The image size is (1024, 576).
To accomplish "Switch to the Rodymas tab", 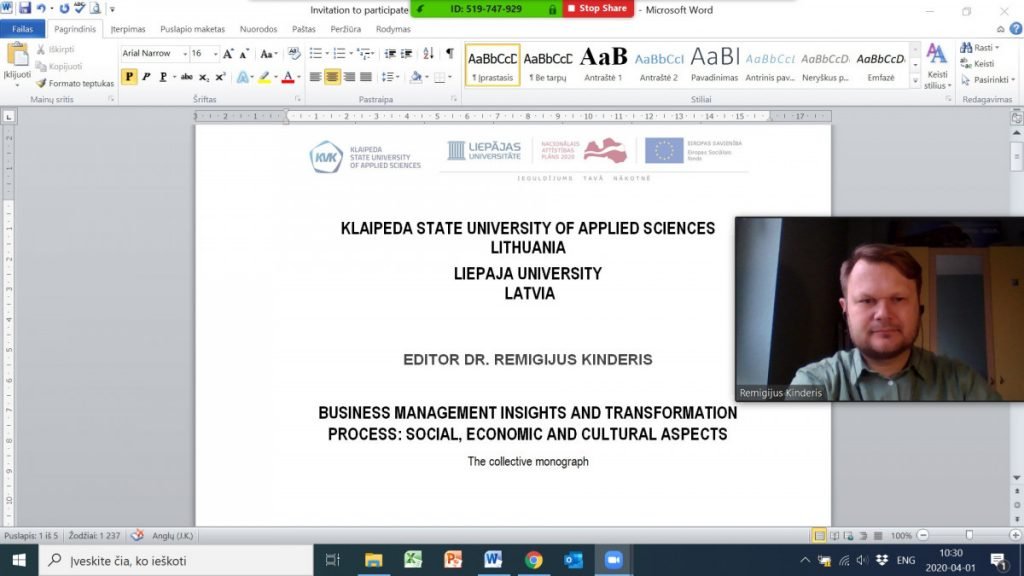I will coord(393,29).
